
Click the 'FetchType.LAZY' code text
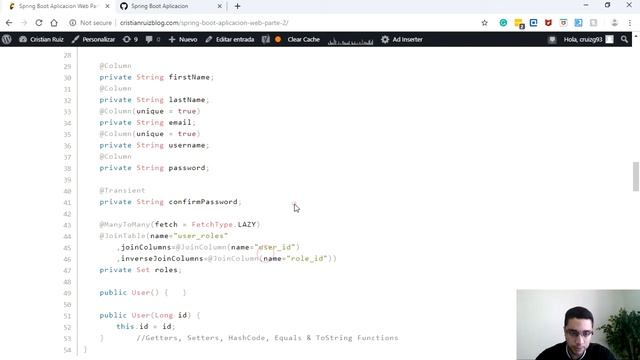pyautogui.click(x=224, y=224)
